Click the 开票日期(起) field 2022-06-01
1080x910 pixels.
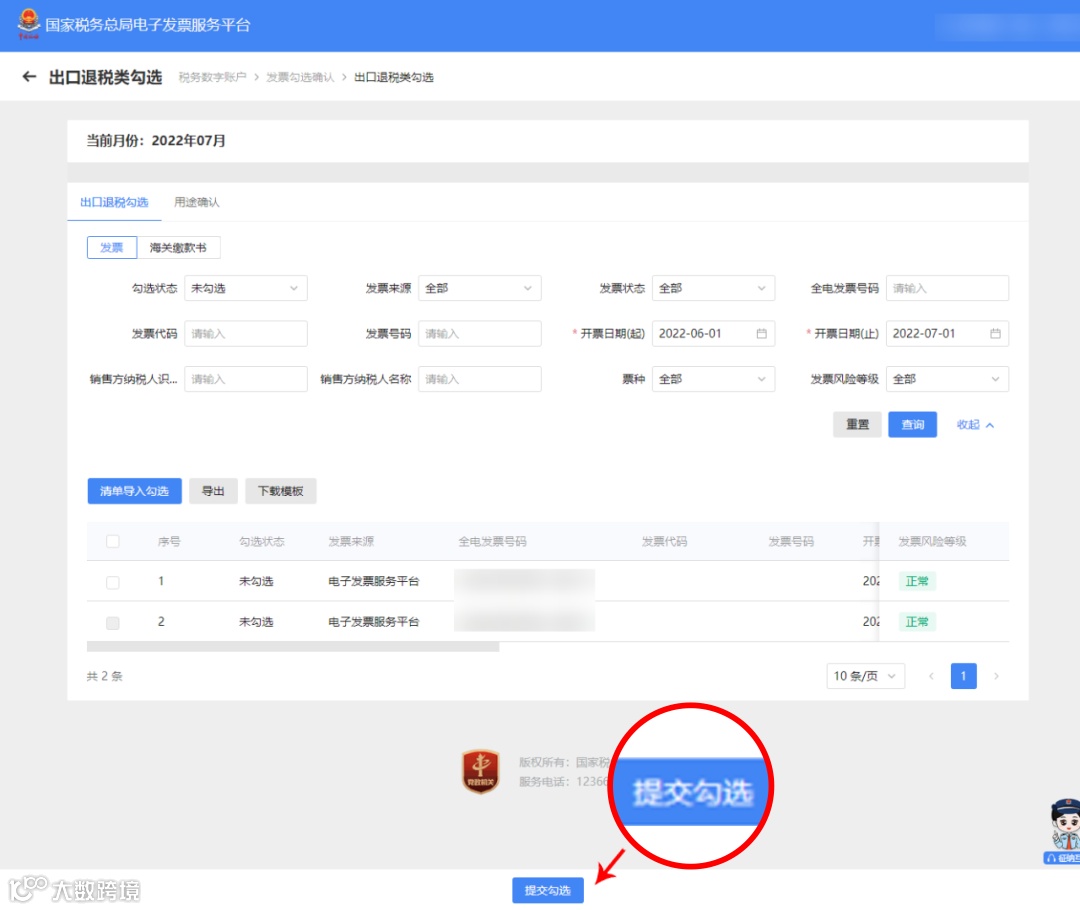(713, 333)
